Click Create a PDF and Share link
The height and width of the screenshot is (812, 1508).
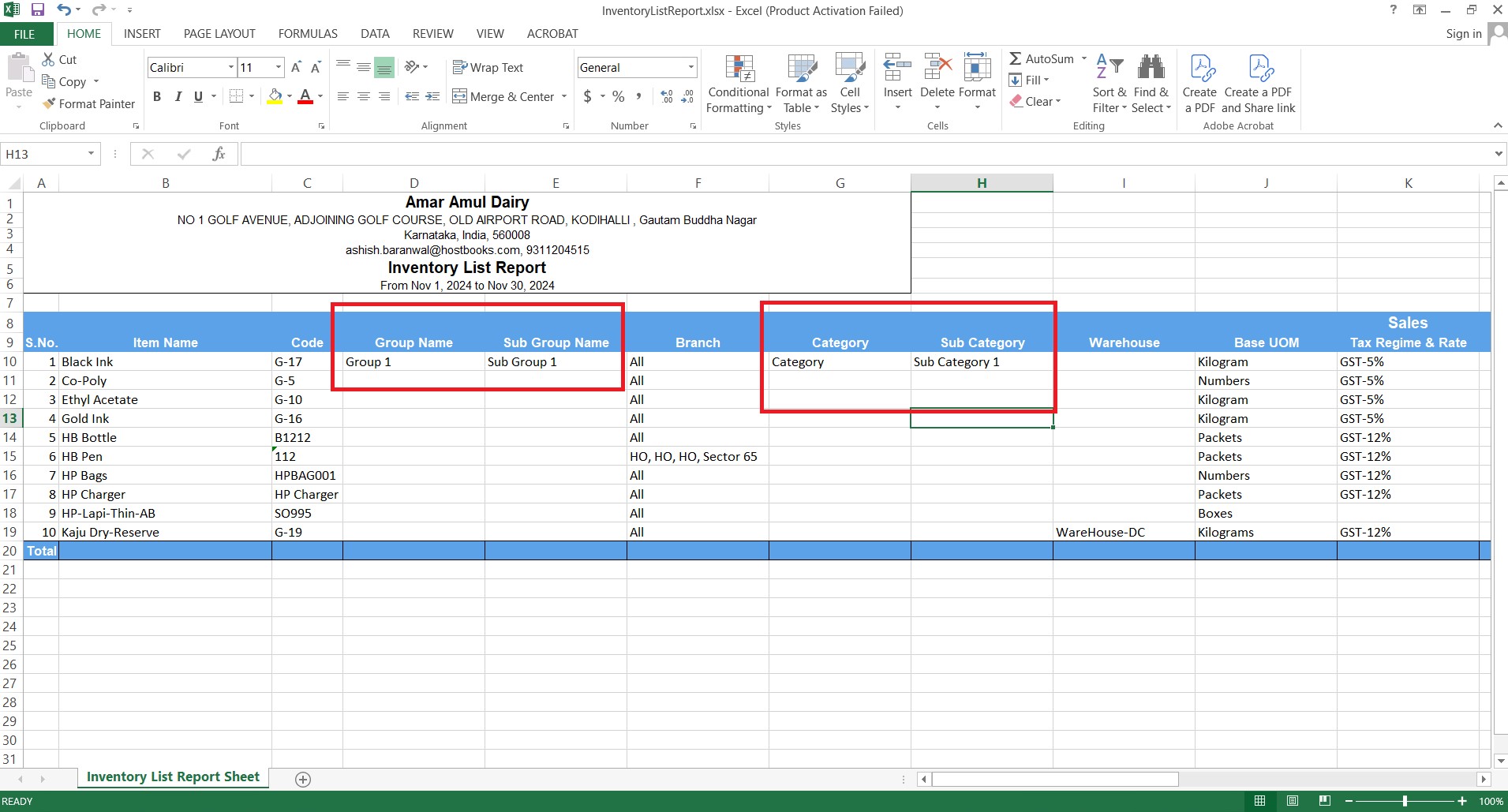(x=1259, y=84)
